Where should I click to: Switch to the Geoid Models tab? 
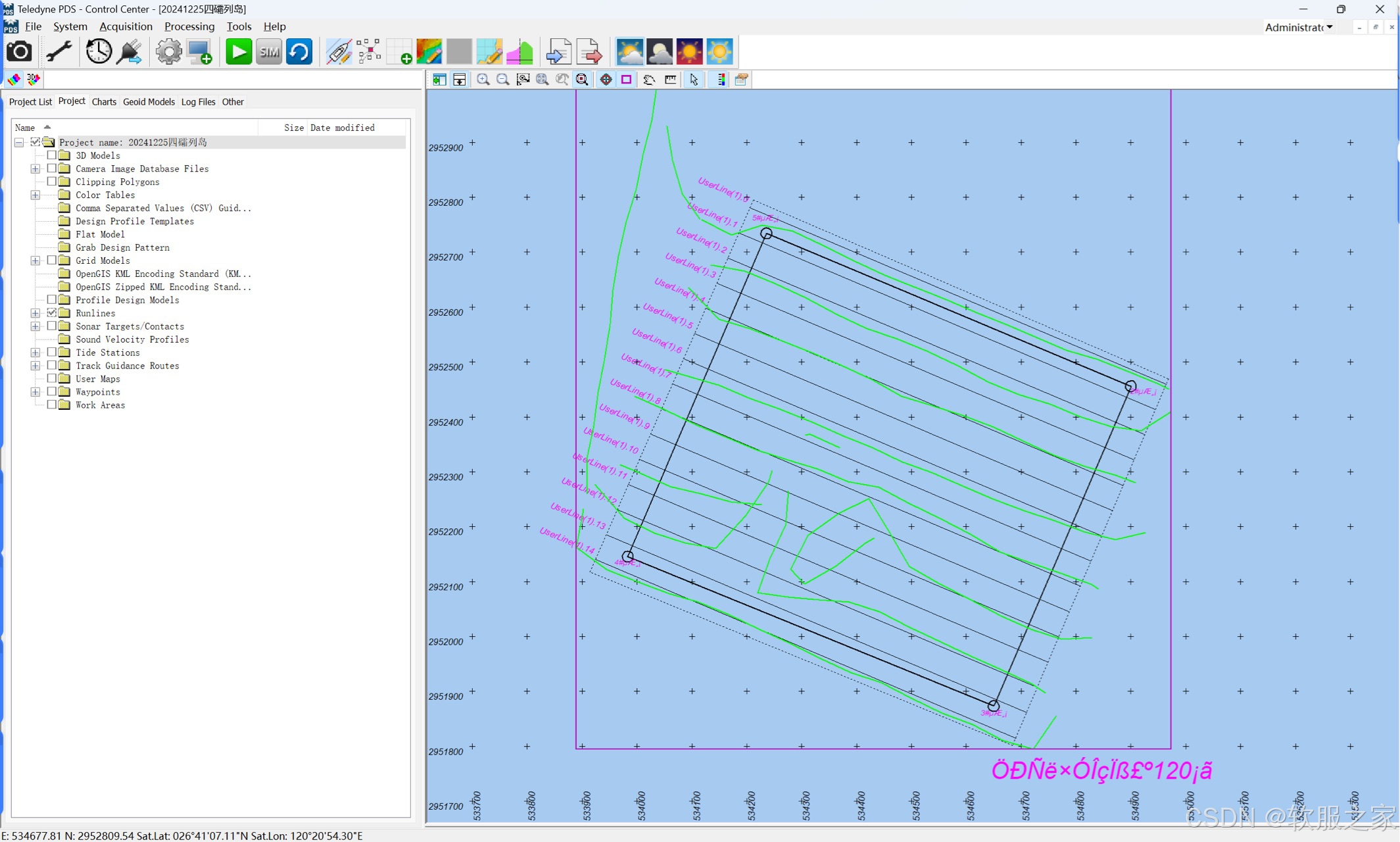tap(149, 101)
